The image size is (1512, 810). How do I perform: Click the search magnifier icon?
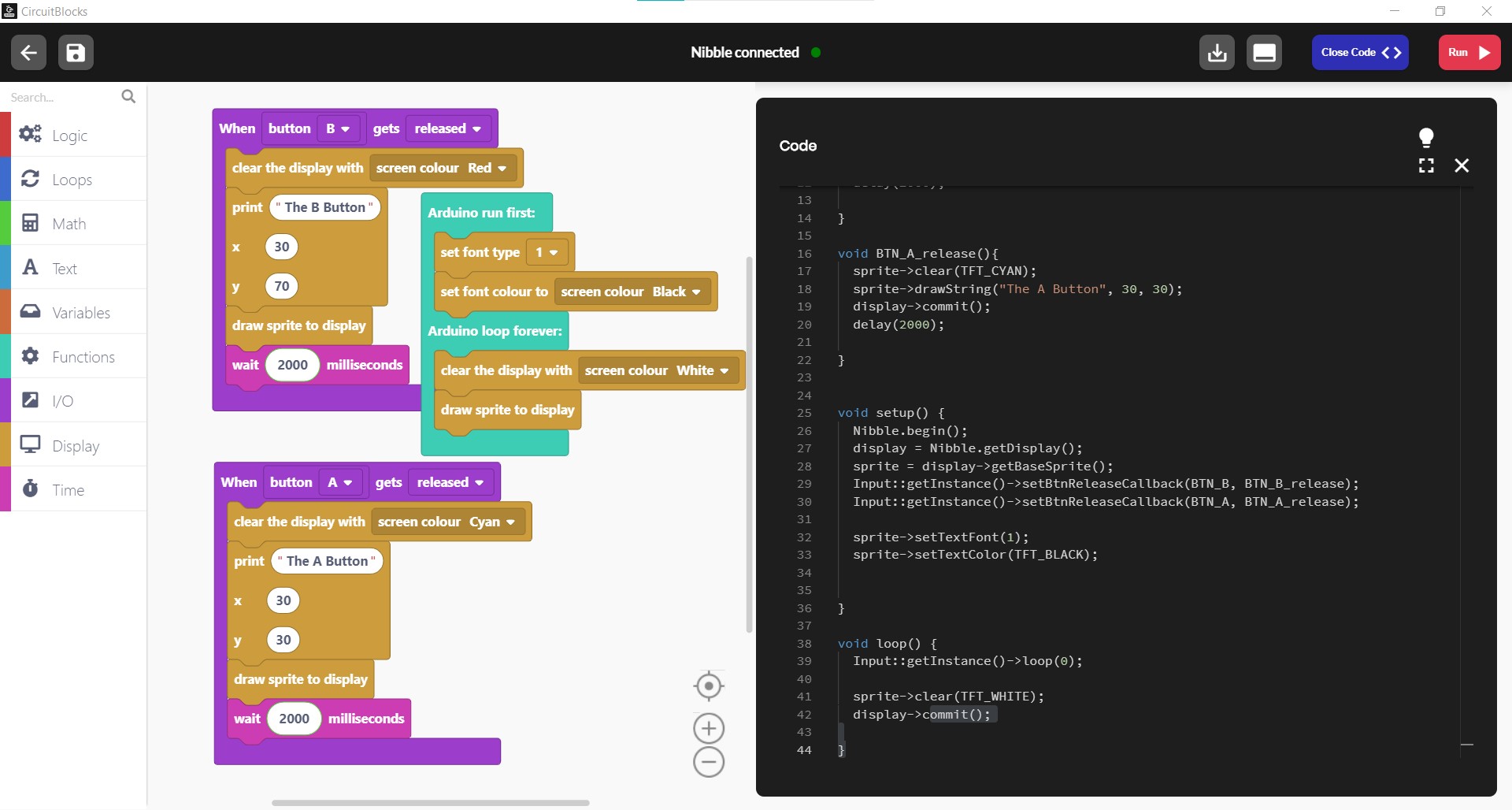coord(128,96)
